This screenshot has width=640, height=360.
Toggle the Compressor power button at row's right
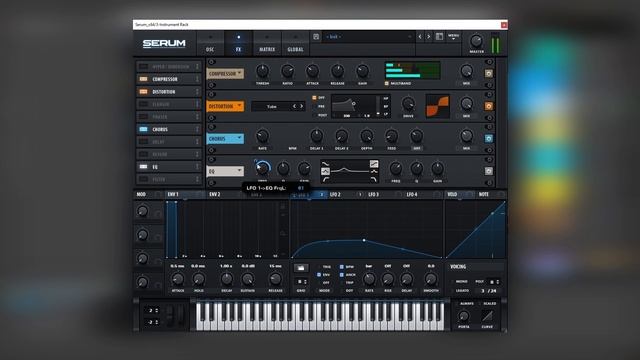coord(489,73)
